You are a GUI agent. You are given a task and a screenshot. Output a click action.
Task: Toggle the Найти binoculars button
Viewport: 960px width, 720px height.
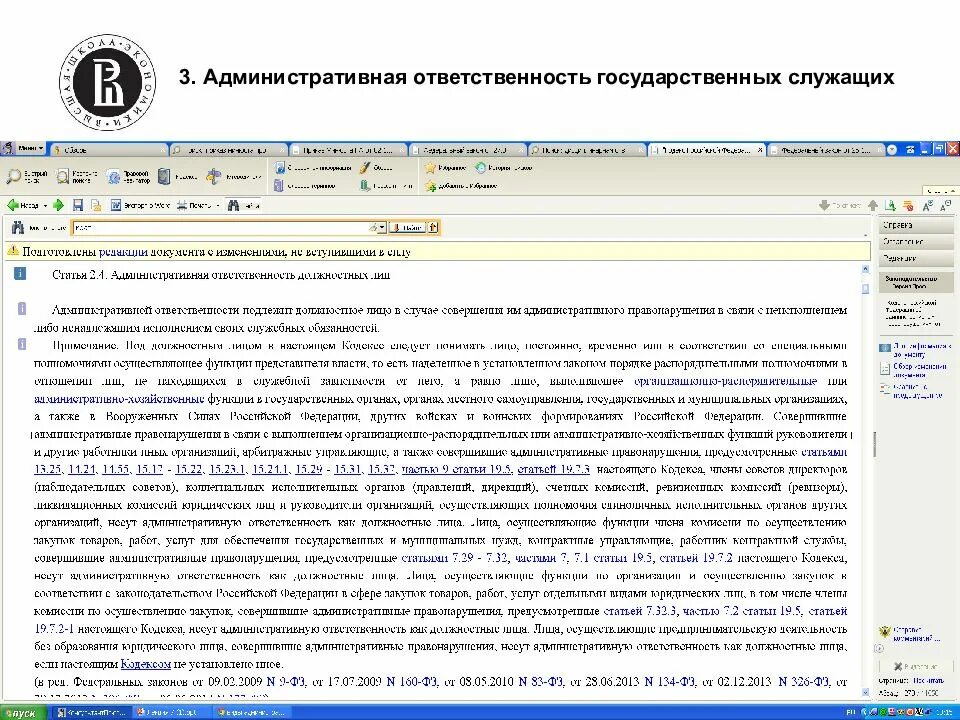click(244, 205)
